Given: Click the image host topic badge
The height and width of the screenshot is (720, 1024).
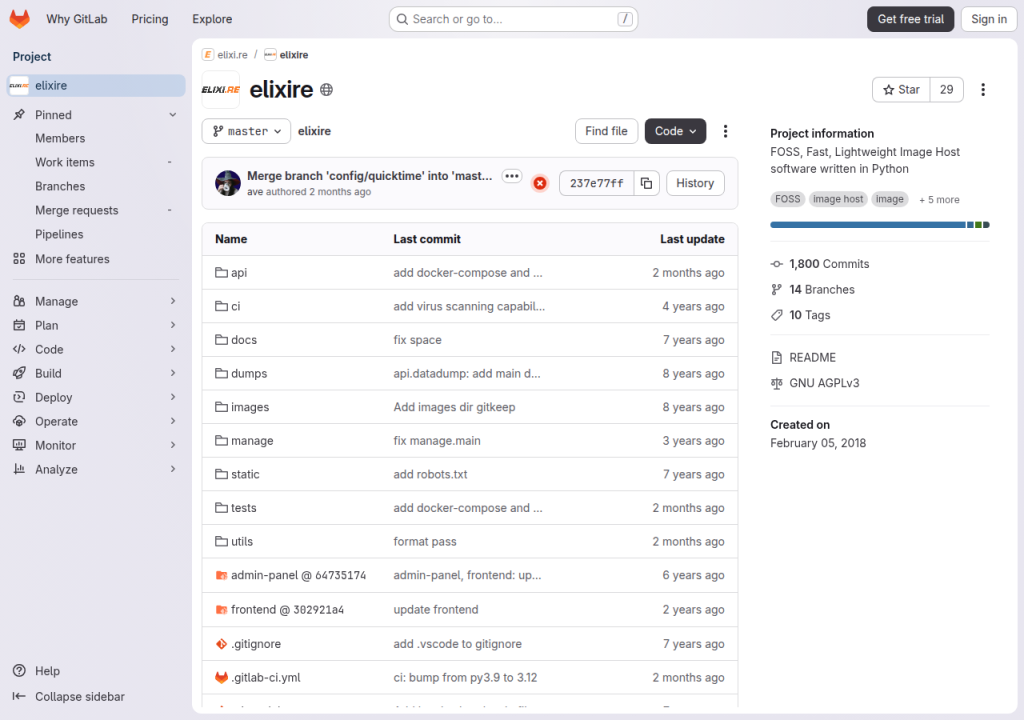Looking at the screenshot, I should 838,199.
